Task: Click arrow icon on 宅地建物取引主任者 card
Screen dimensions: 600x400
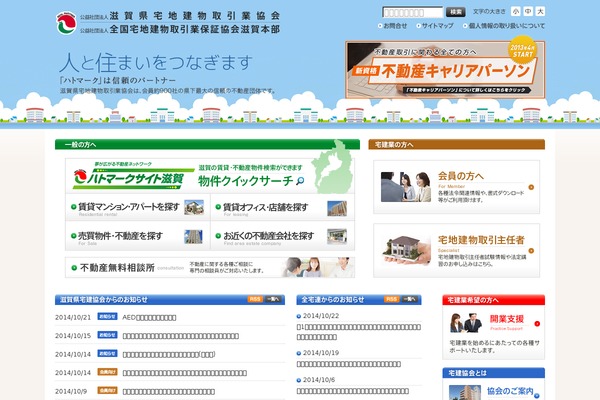Action: point(531,251)
